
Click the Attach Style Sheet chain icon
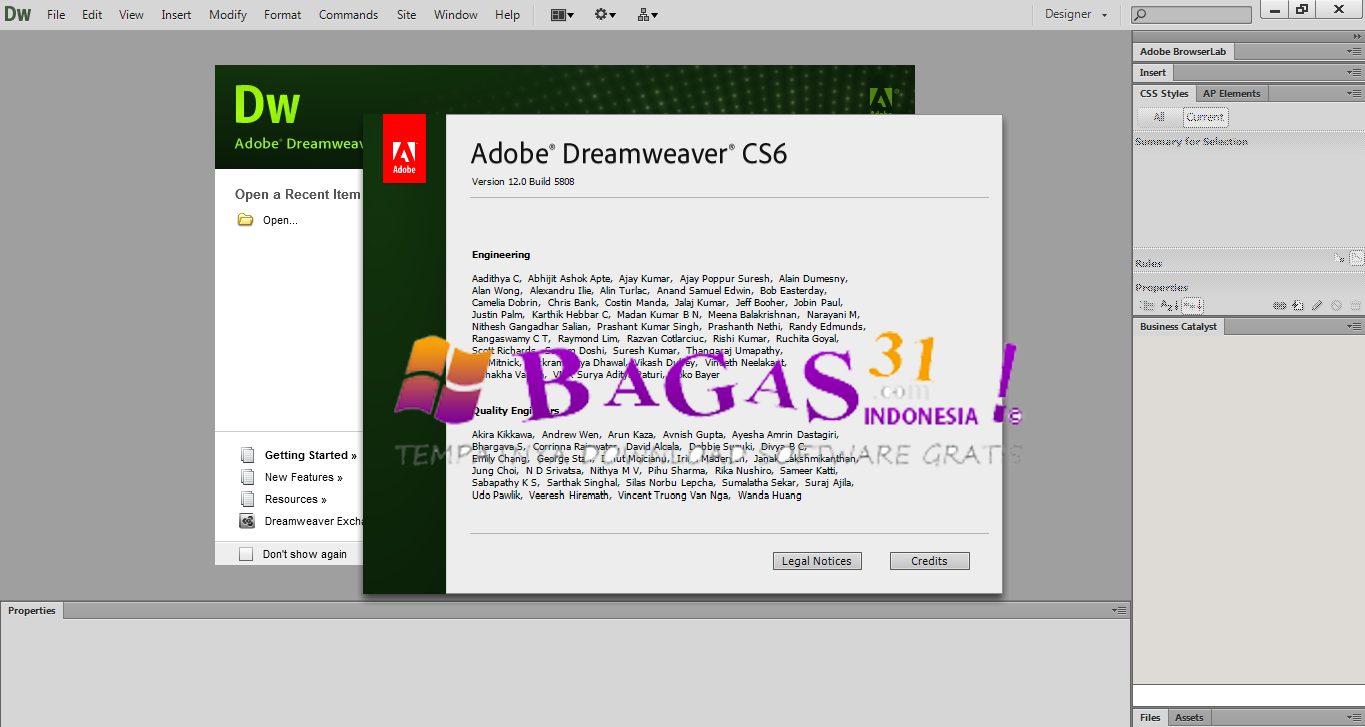tap(1279, 305)
